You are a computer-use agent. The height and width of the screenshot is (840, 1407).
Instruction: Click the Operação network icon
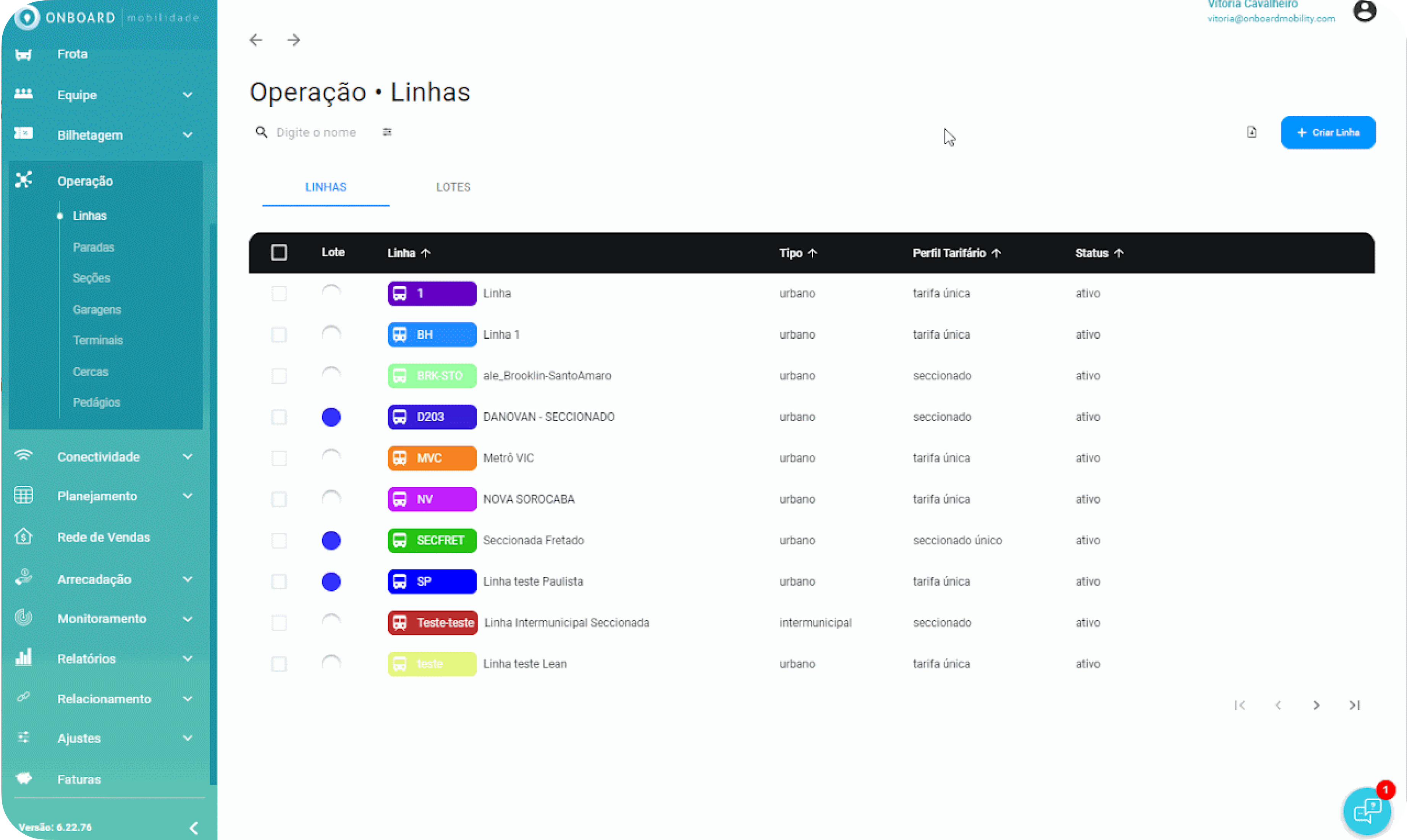pyautogui.click(x=23, y=180)
